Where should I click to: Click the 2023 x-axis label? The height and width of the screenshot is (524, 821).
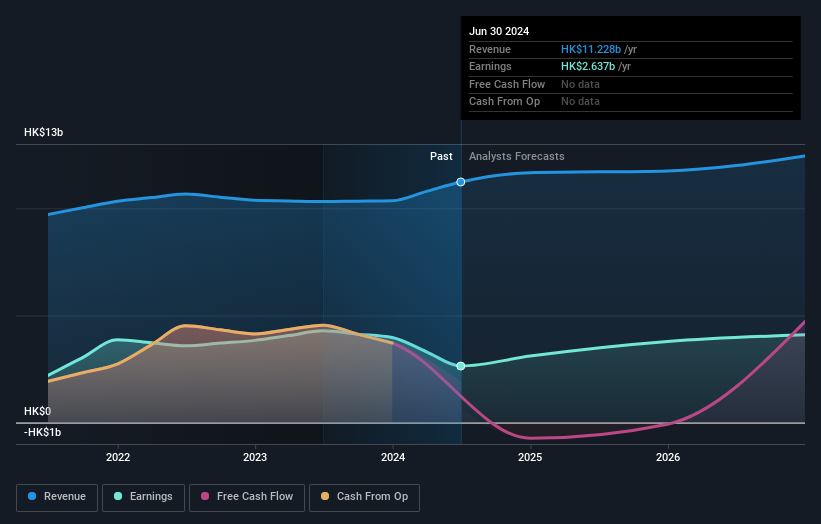click(x=255, y=457)
